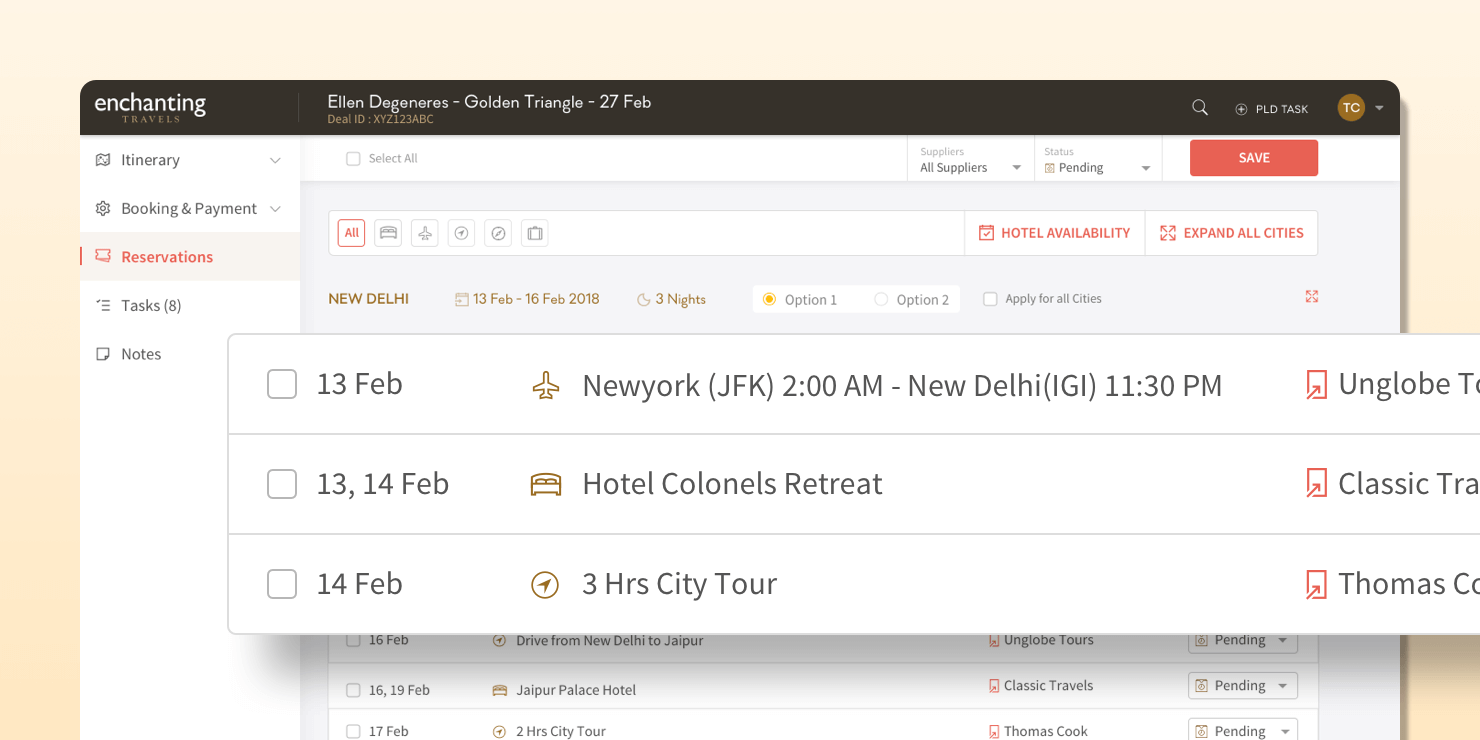Filter by the luggage suitcase icon
1480x740 pixels.
coord(535,233)
